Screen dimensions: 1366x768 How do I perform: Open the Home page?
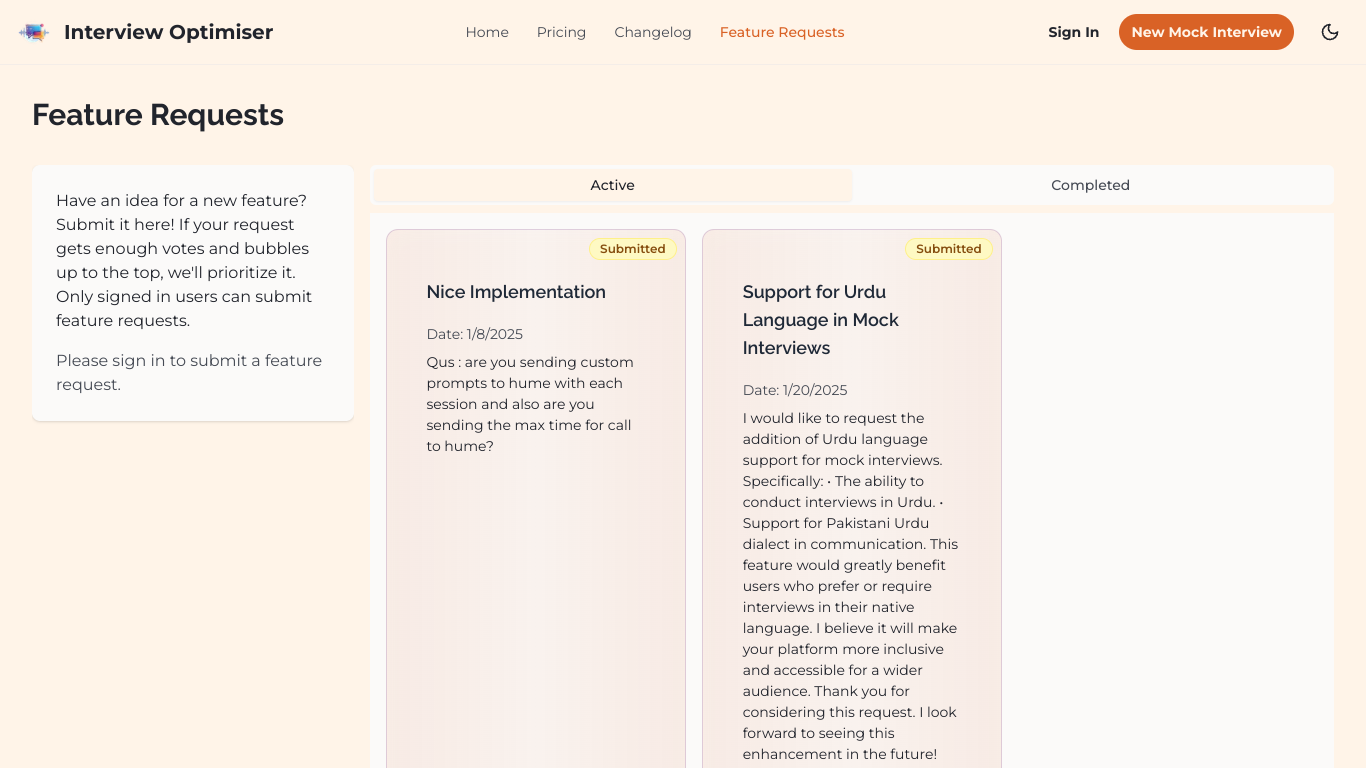(x=487, y=32)
